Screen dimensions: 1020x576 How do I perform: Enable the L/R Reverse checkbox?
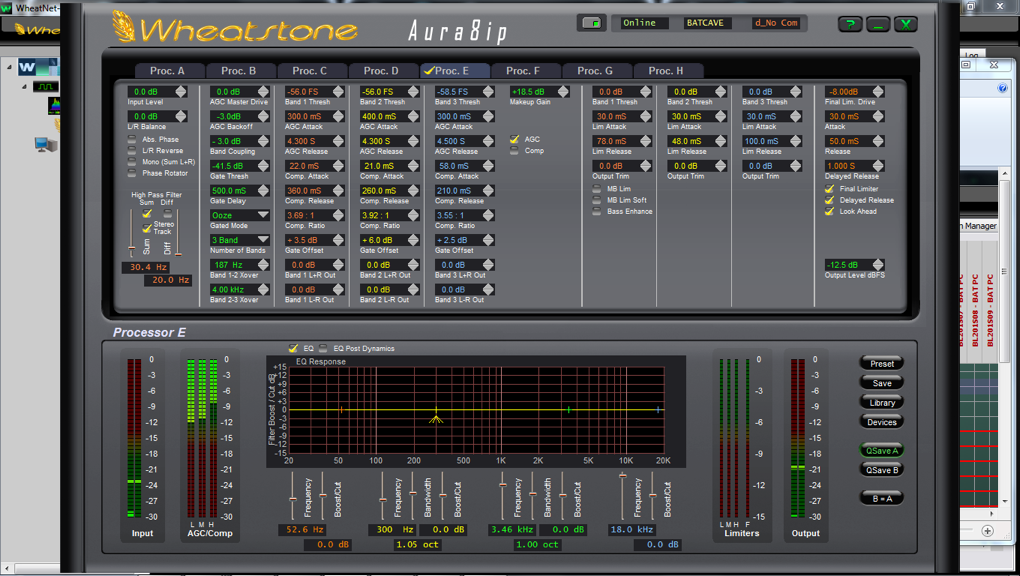coord(132,150)
